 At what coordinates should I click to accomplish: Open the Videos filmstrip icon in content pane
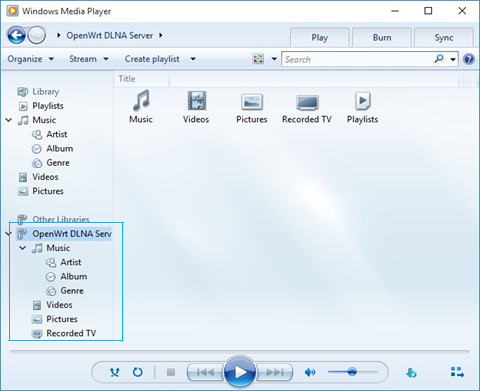(x=197, y=101)
